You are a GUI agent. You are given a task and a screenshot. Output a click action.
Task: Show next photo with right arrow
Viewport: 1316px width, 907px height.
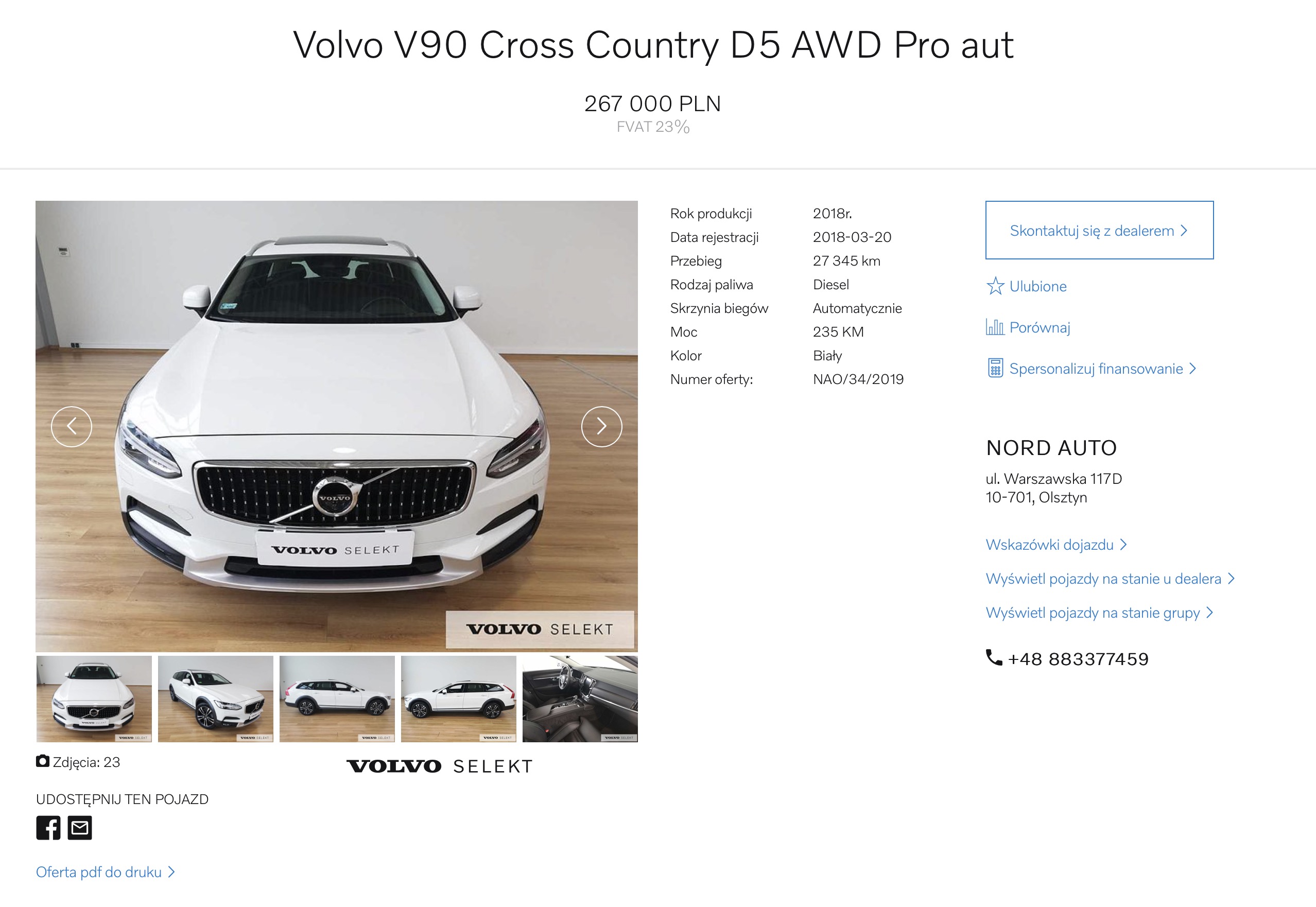[601, 426]
